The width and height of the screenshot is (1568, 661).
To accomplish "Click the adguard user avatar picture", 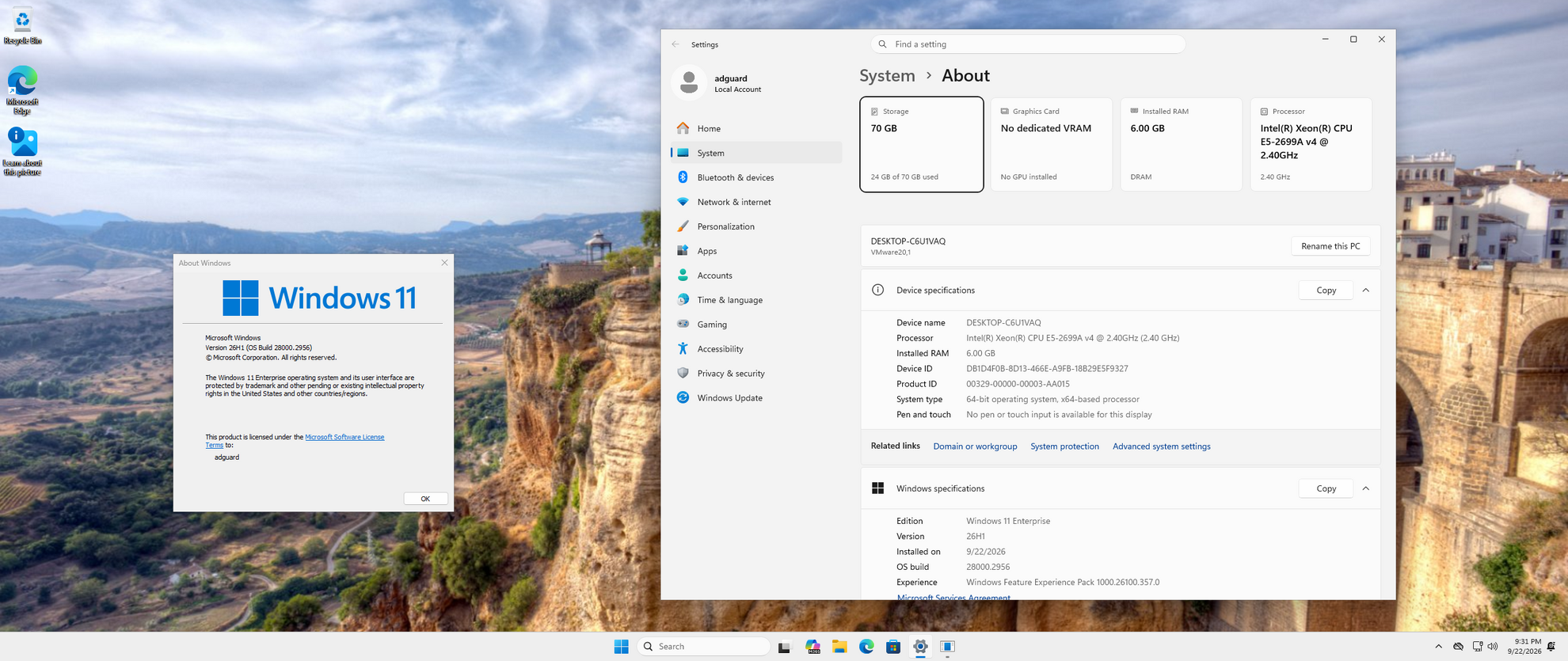I will tap(689, 82).
